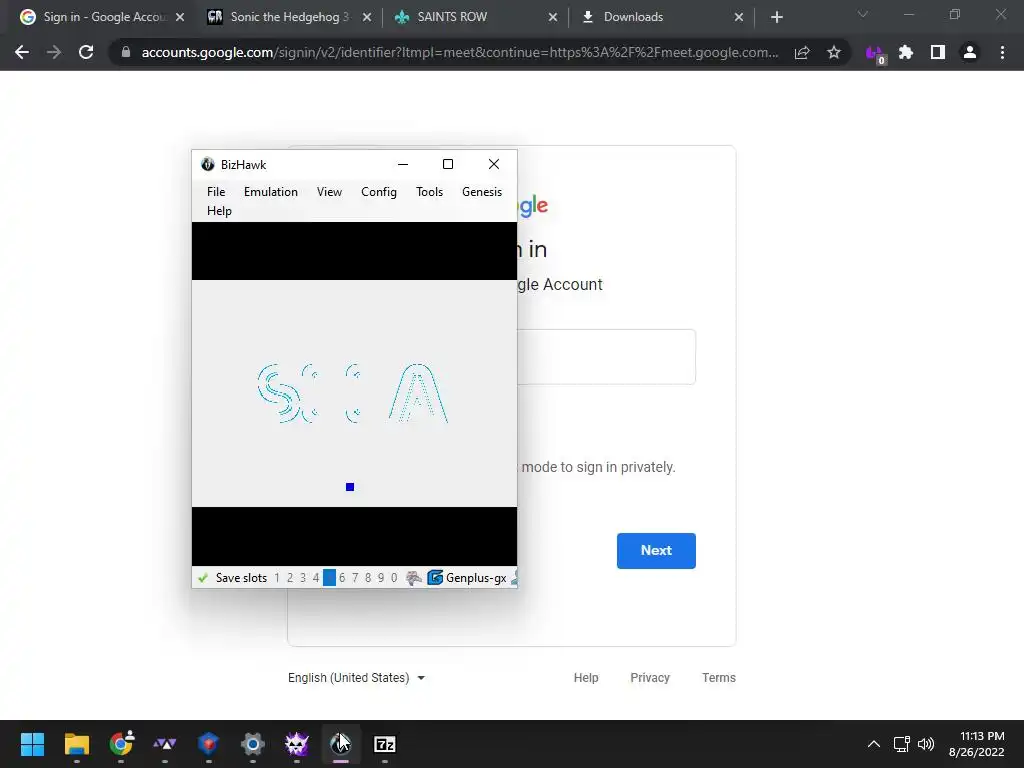Open volume control in system tray
Viewport: 1024px width, 768px height.
coord(926,744)
